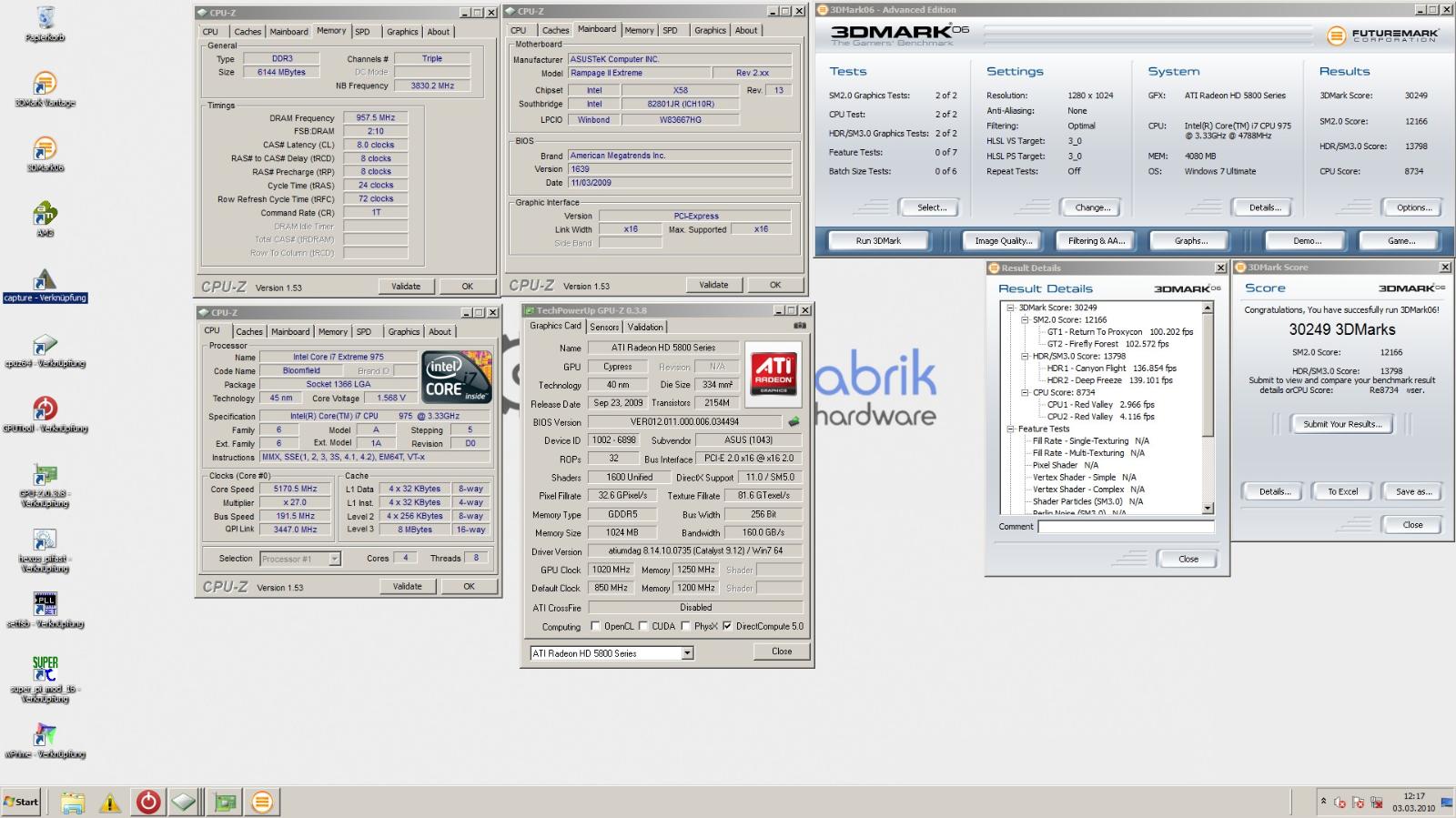Click Run 3DMark button
The height and width of the screenshot is (818, 1456).
(878, 240)
